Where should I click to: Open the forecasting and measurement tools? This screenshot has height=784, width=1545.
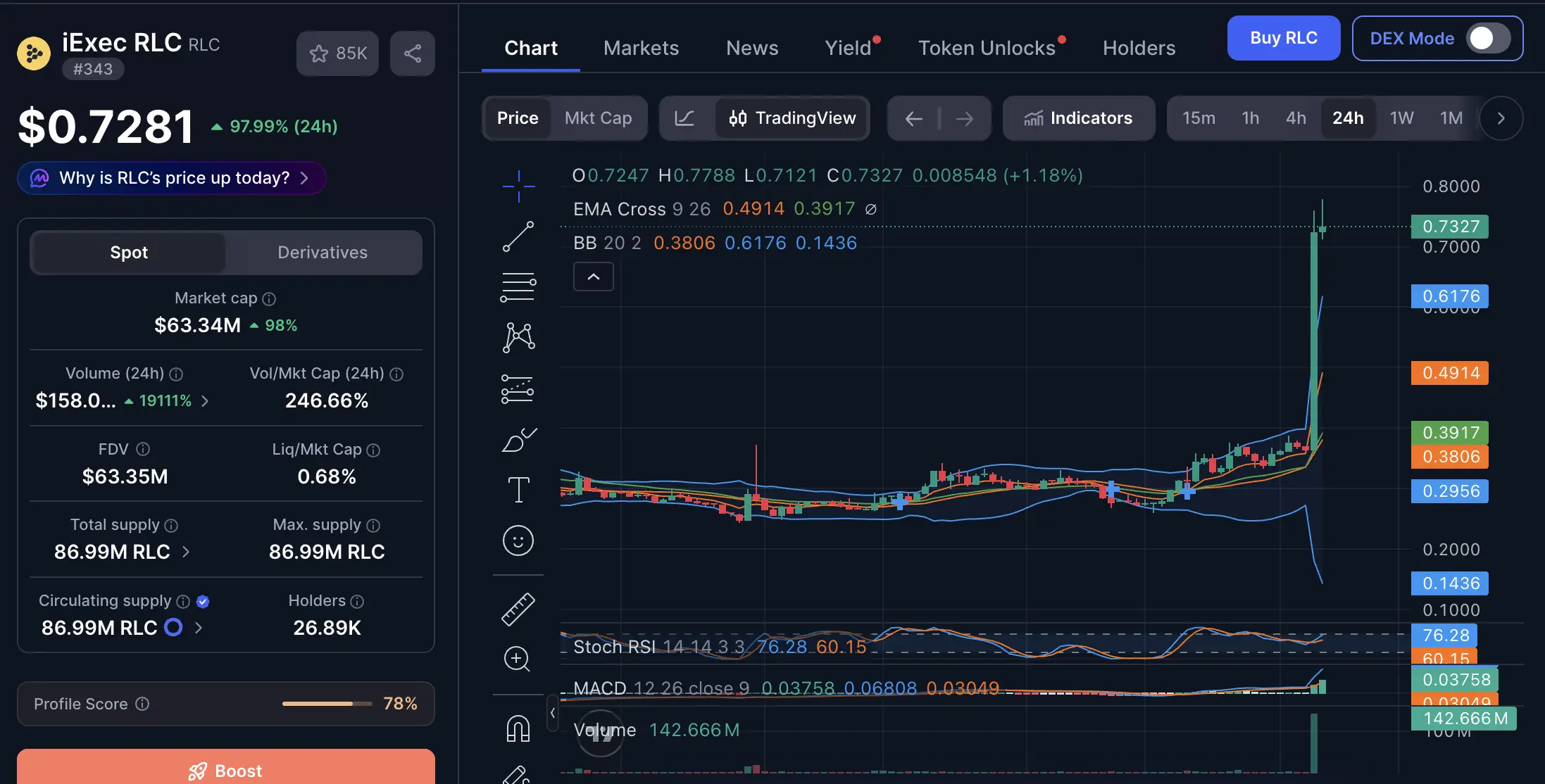(x=518, y=388)
